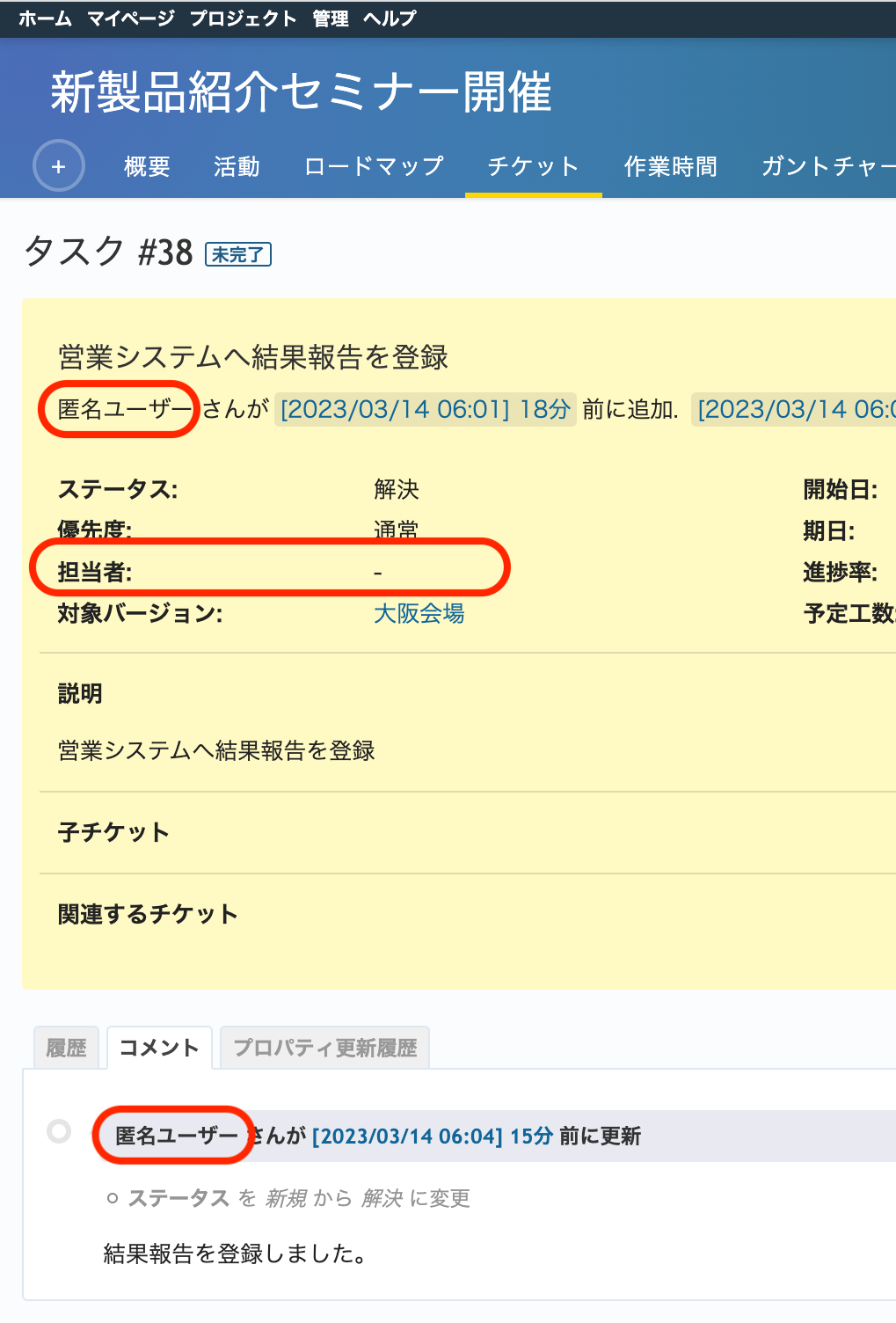Select the ロードマップ tab
The width and height of the screenshot is (896, 1323).
coord(374,166)
